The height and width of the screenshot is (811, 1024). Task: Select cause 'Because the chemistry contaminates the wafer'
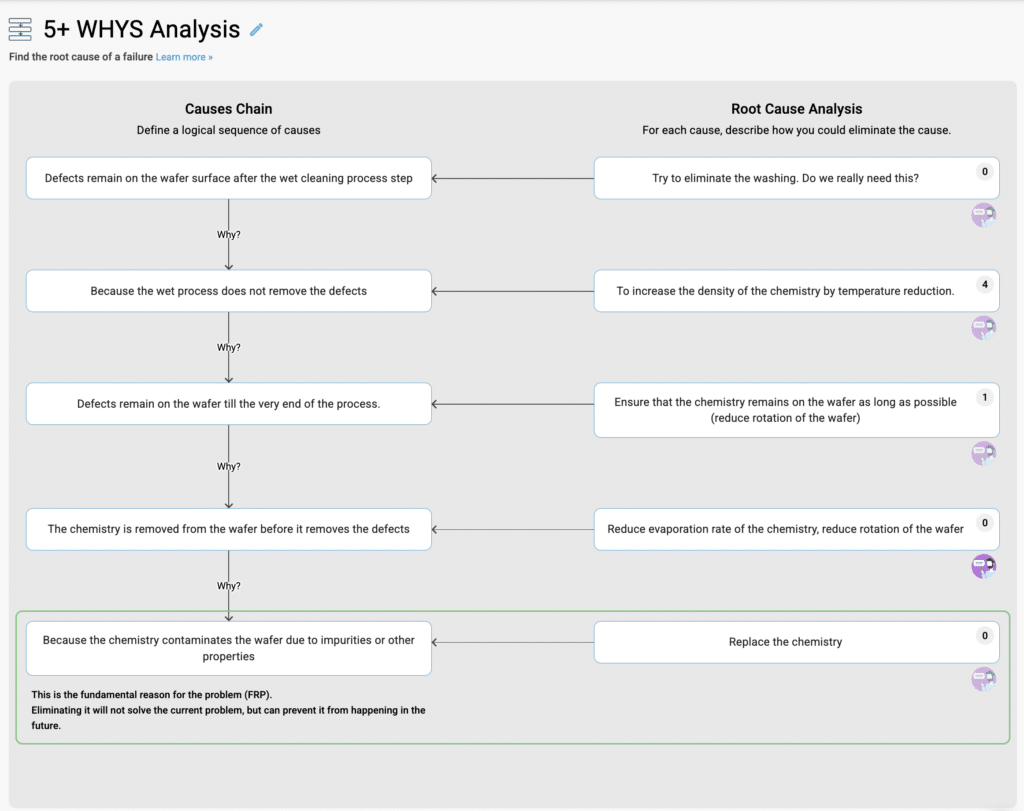[x=229, y=648]
